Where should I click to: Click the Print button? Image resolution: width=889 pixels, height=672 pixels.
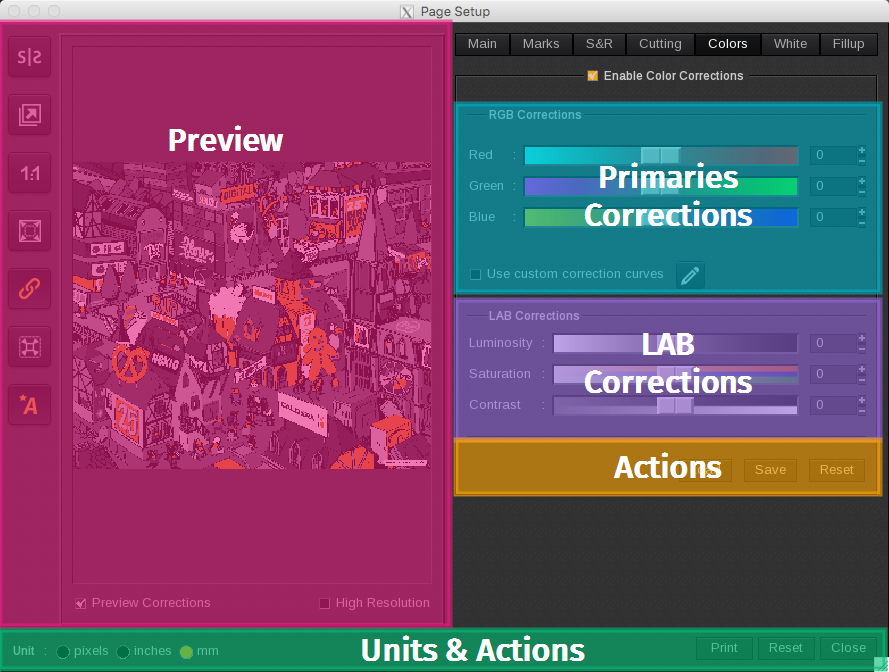tap(724, 648)
